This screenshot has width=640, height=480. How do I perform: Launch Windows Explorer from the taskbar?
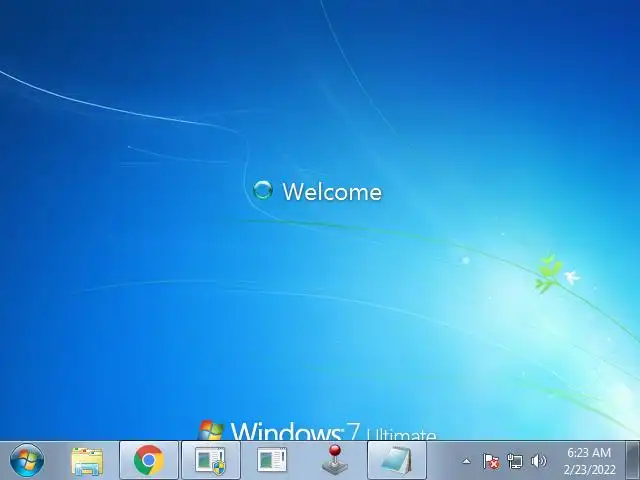pyautogui.click(x=87, y=461)
